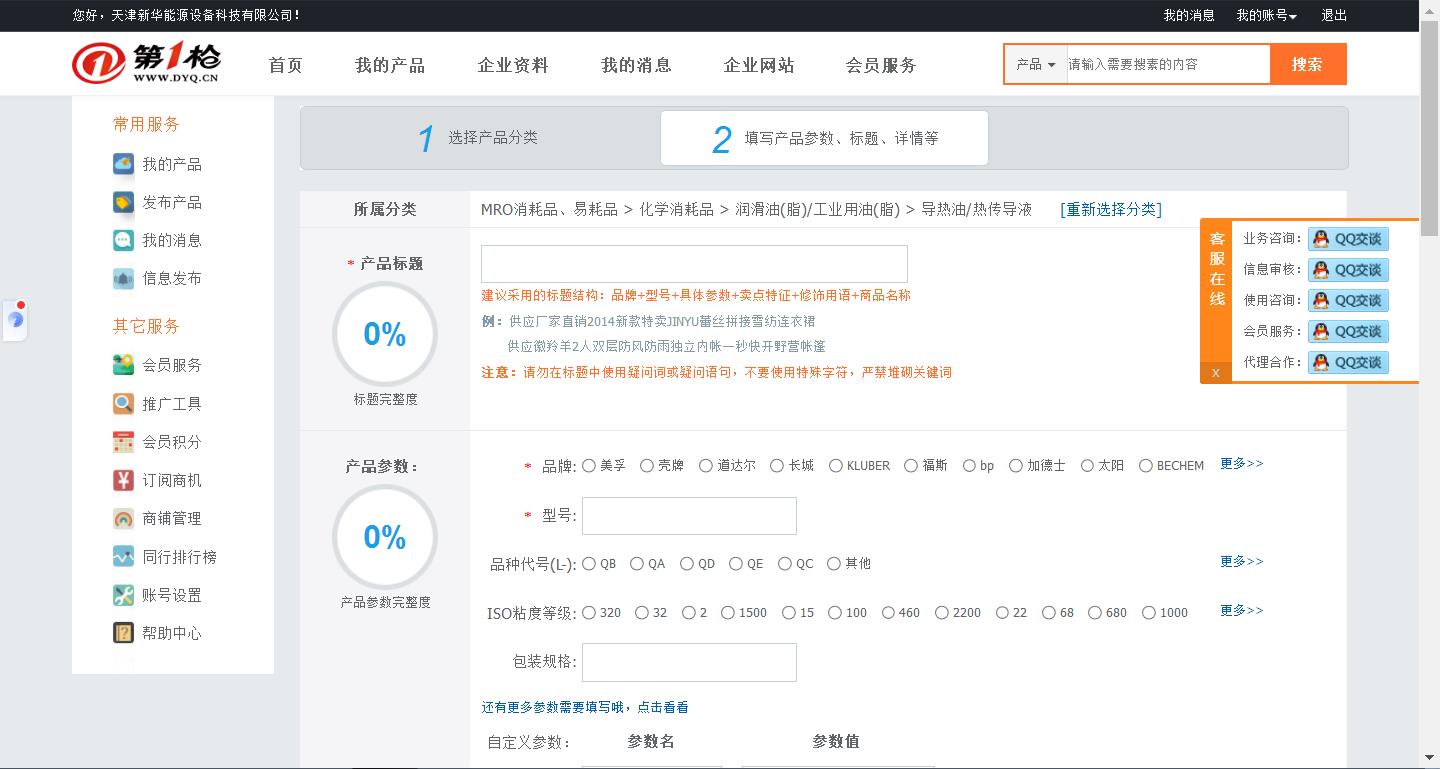The width and height of the screenshot is (1440, 769).
Task: Click into the 型号 input field
Action: (689, 516)
